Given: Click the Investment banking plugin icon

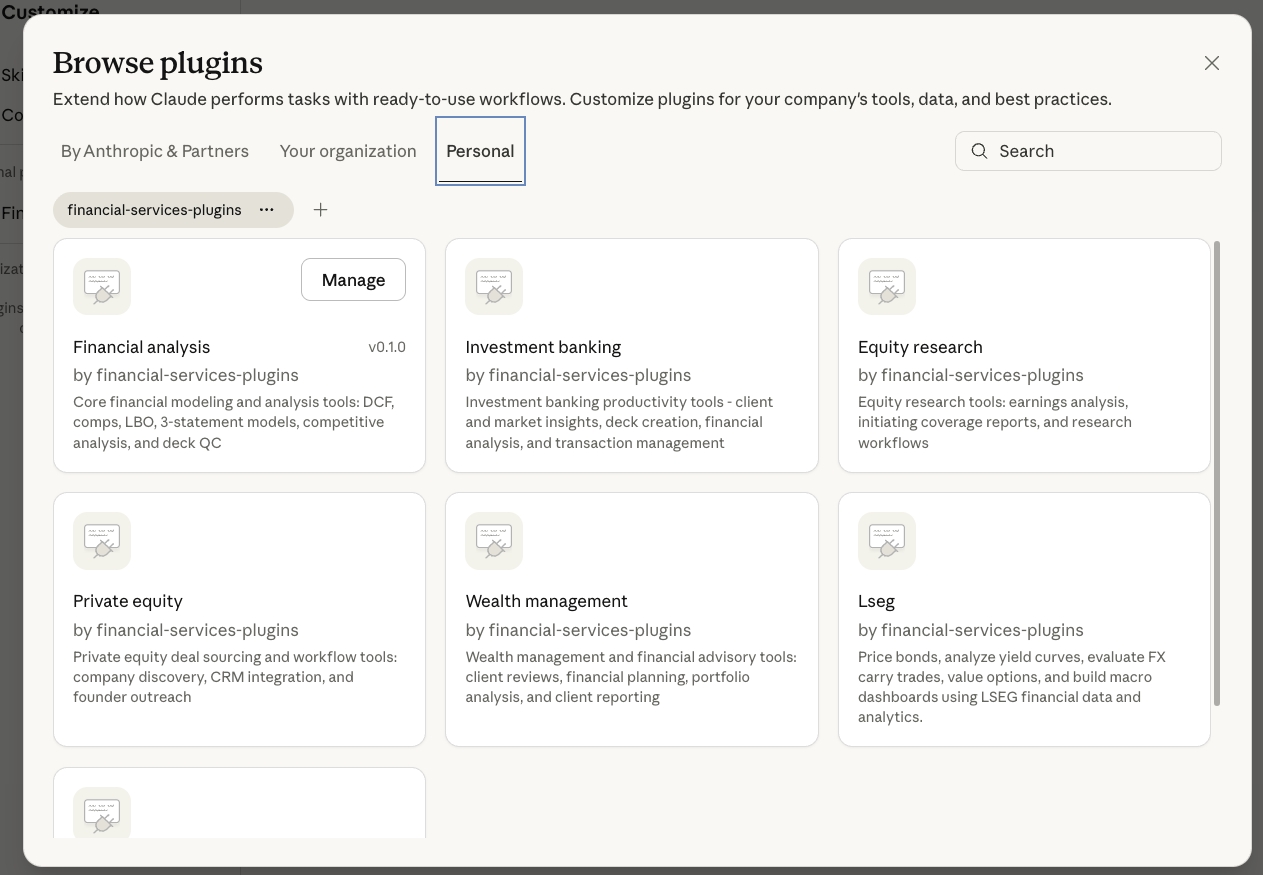Looking at the screenshot, I should (x=494, y=287).
